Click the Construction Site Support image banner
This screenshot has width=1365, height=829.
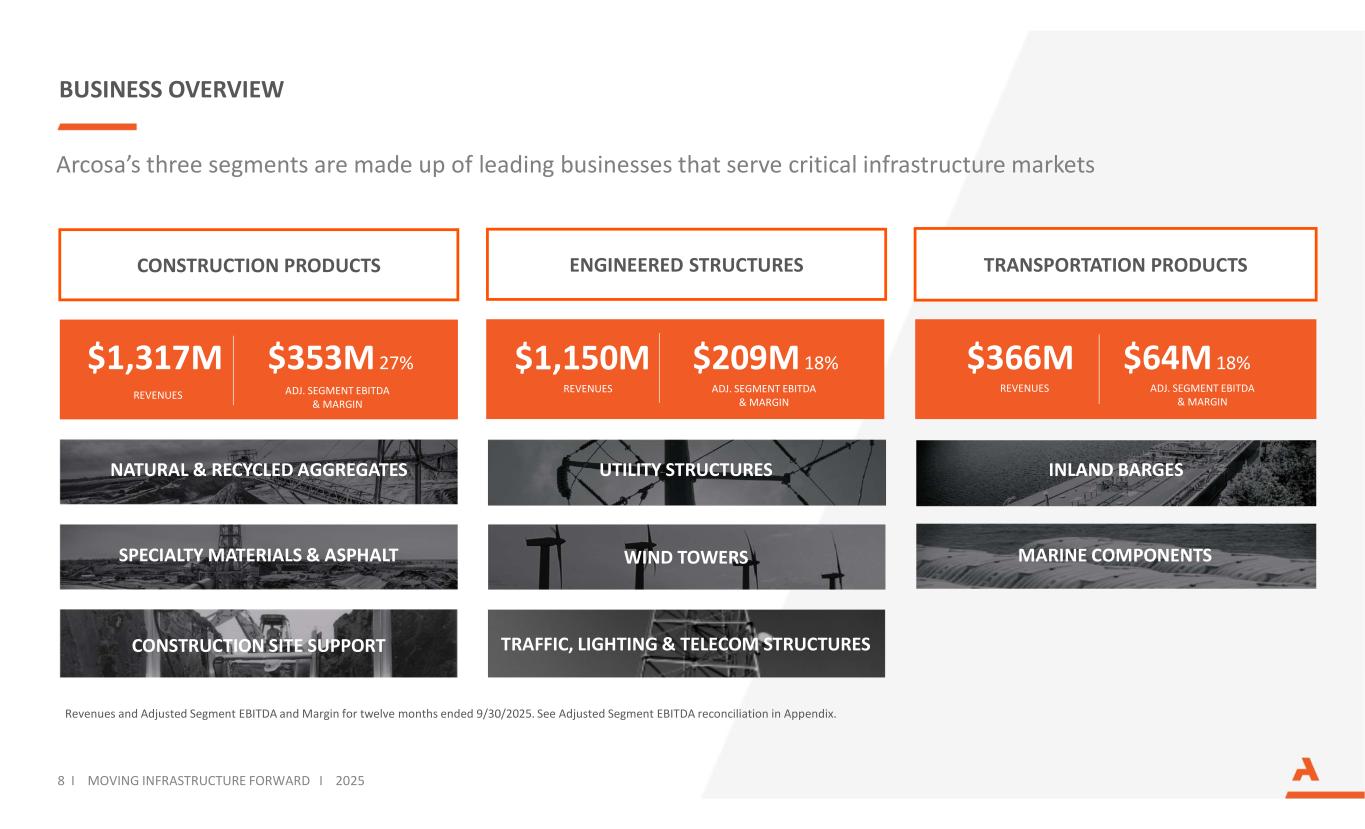click(258, 644)
